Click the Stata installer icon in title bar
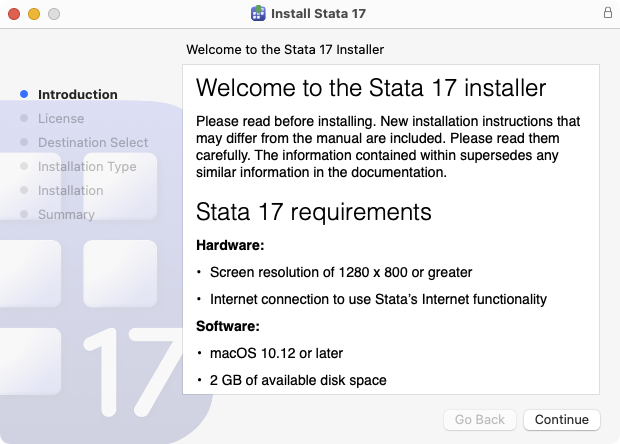 coord(258,14)
